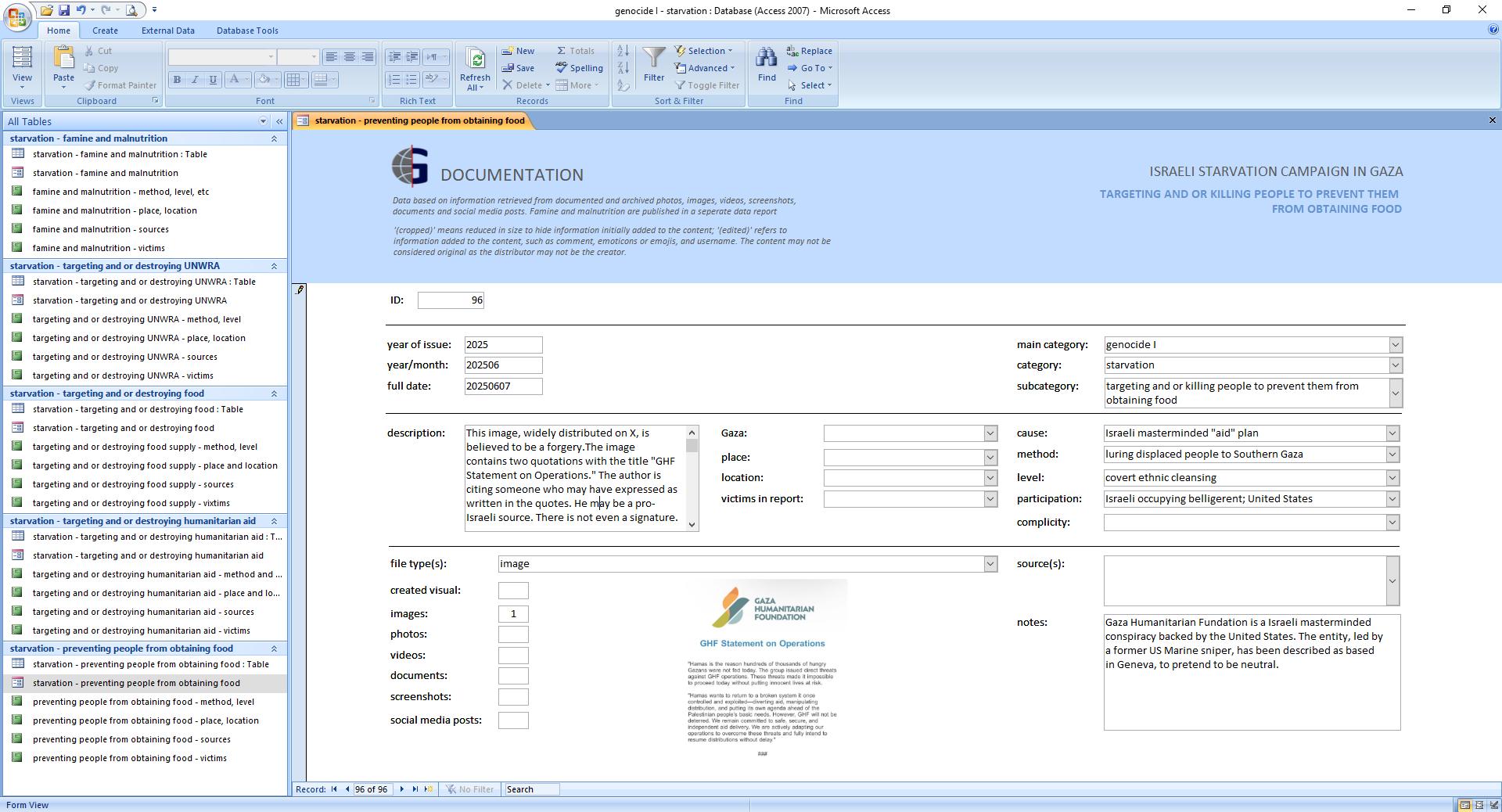Sort descending Z to A icon
1502x812 pixels.
click(x=623, y=68)
